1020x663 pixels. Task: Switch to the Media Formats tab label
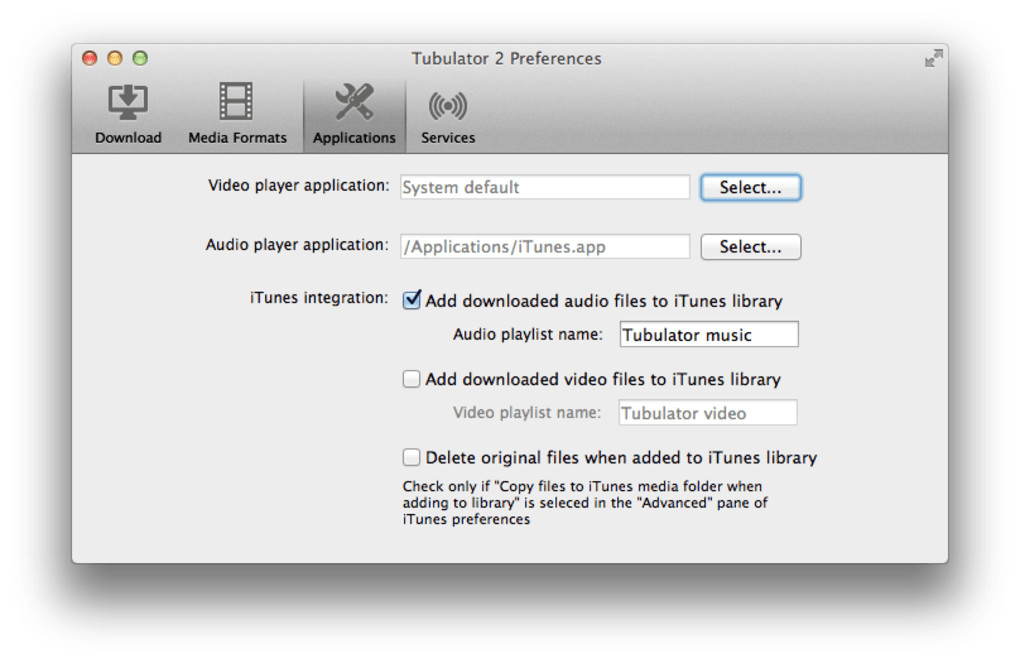point(237,138)
